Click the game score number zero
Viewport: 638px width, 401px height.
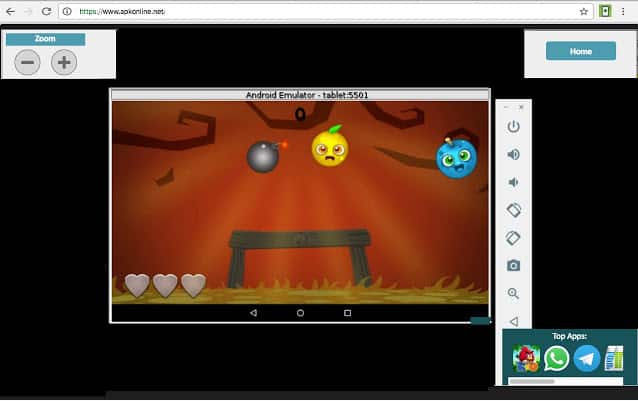tap(300, 115)
